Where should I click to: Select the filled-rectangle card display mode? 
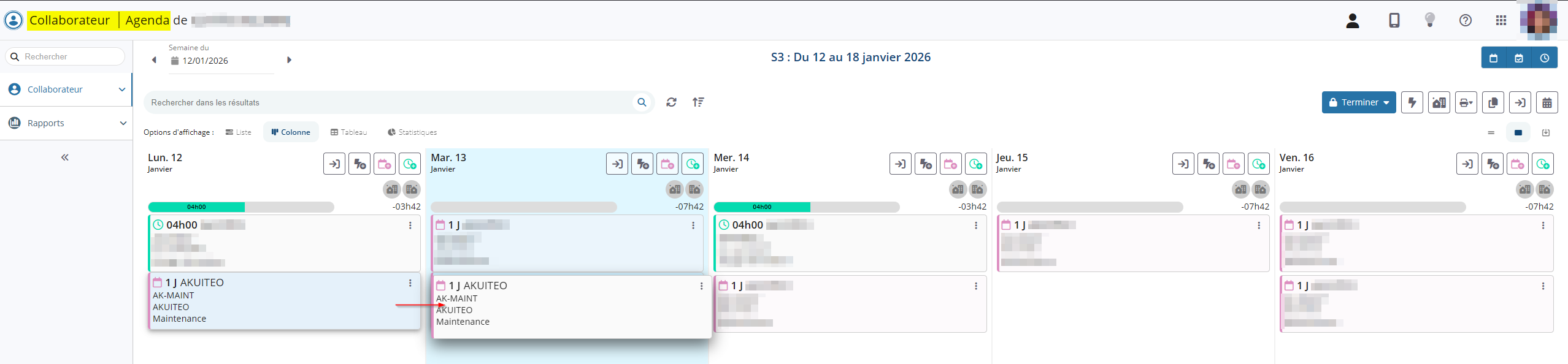(x=1518, y=132)
